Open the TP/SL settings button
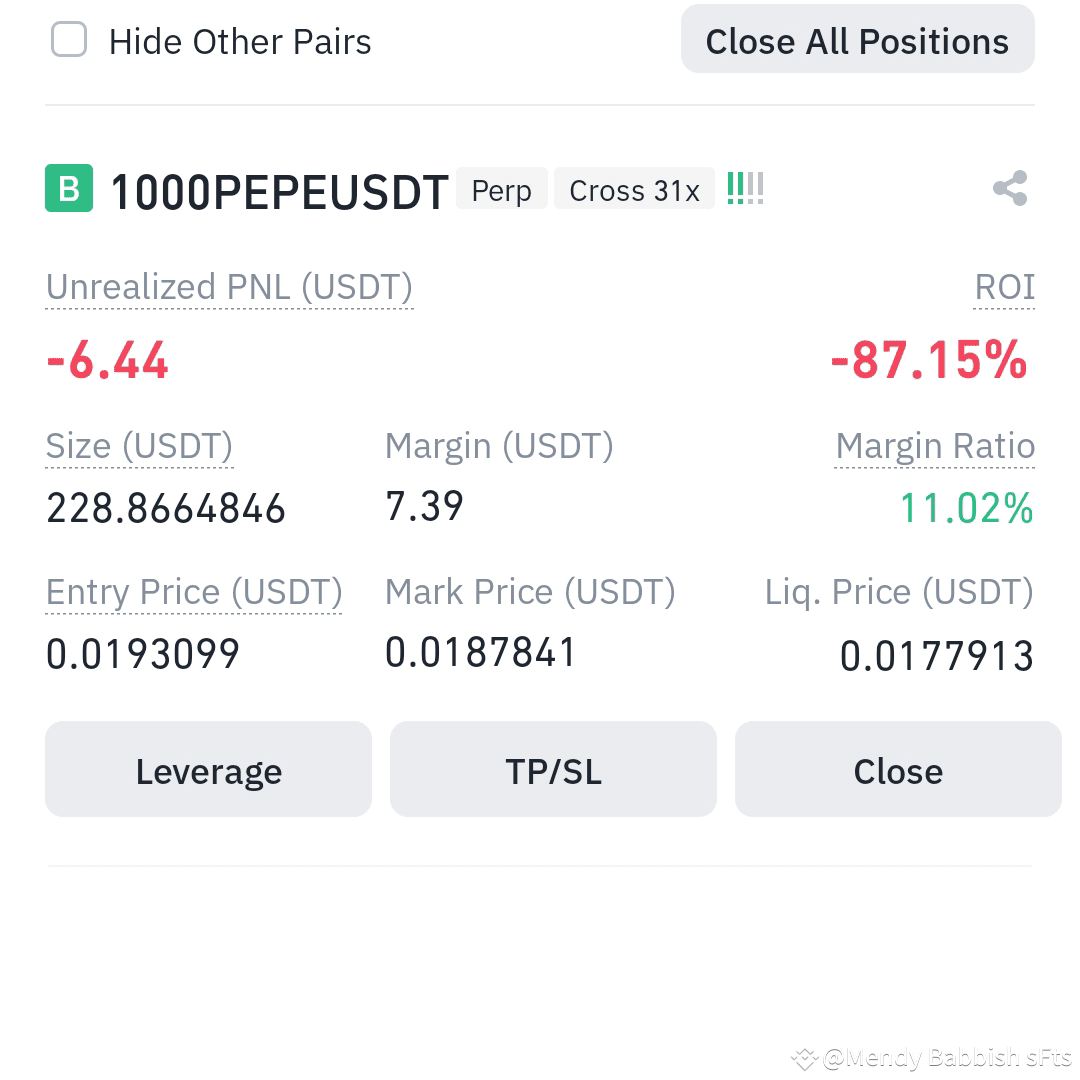The width and height of the screenshot is (1080, 1080). click(x=553, y=769)
